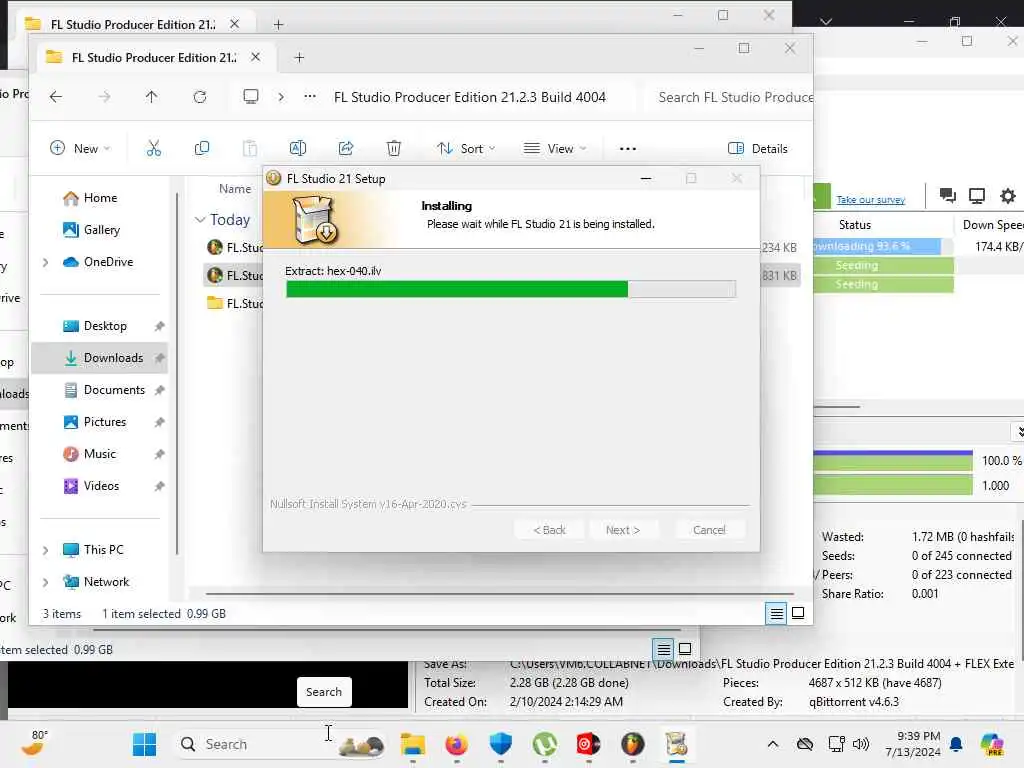This screenshot has width=1024, height=768.
Task: Refresh the Explorer folder view
Action: 200,97
